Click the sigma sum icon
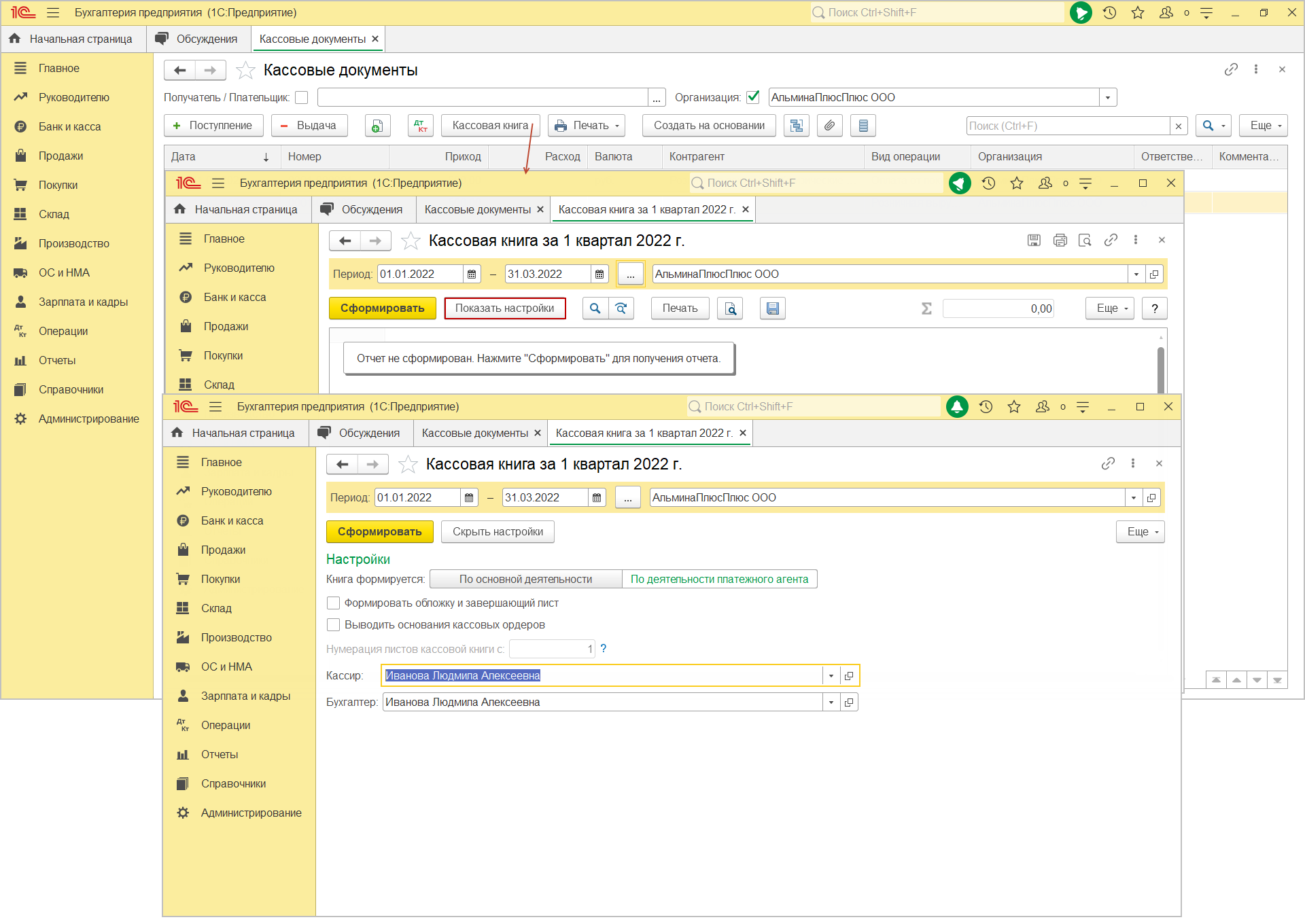This screenshot has width=1305, height=924. click(926, 308)
